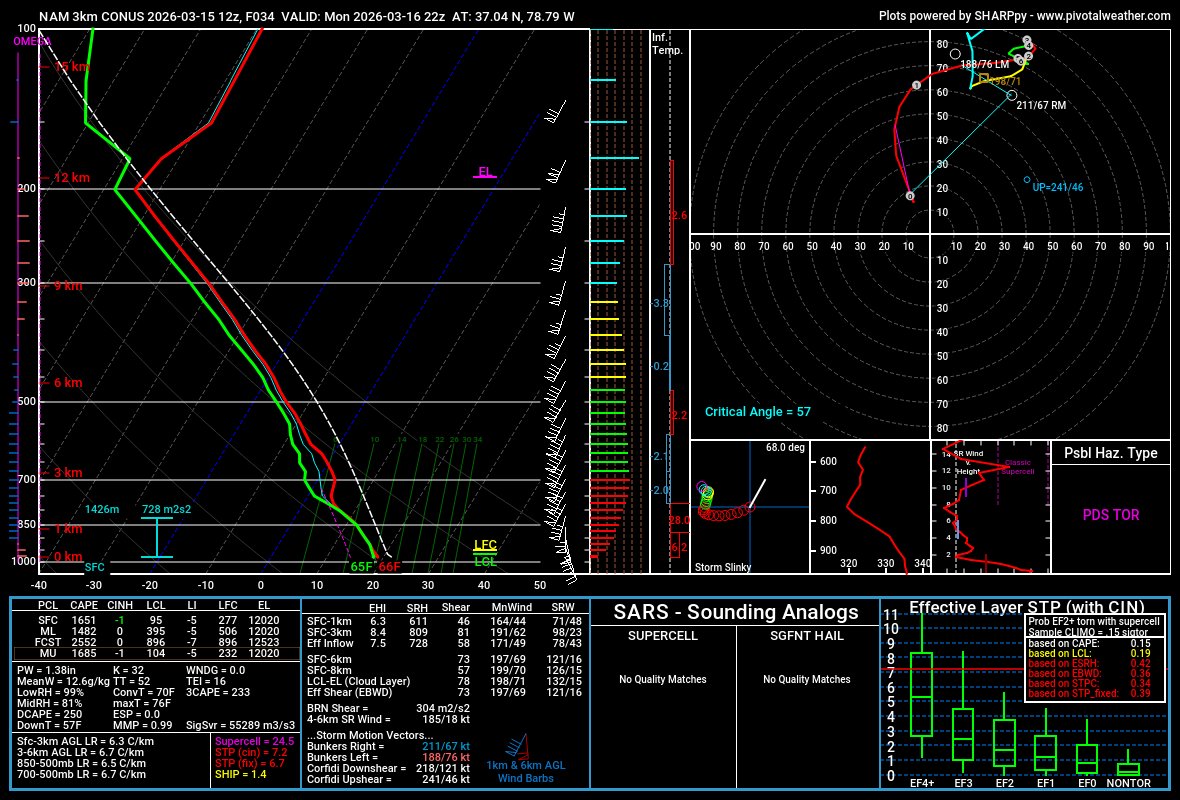Click the model run title 'NAM 3km CONUS'

[91, 16]
